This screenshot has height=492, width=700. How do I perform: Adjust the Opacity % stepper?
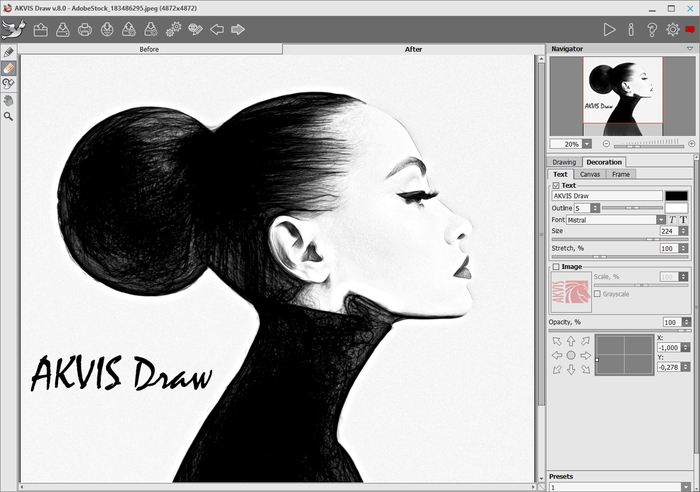[686, 322]
